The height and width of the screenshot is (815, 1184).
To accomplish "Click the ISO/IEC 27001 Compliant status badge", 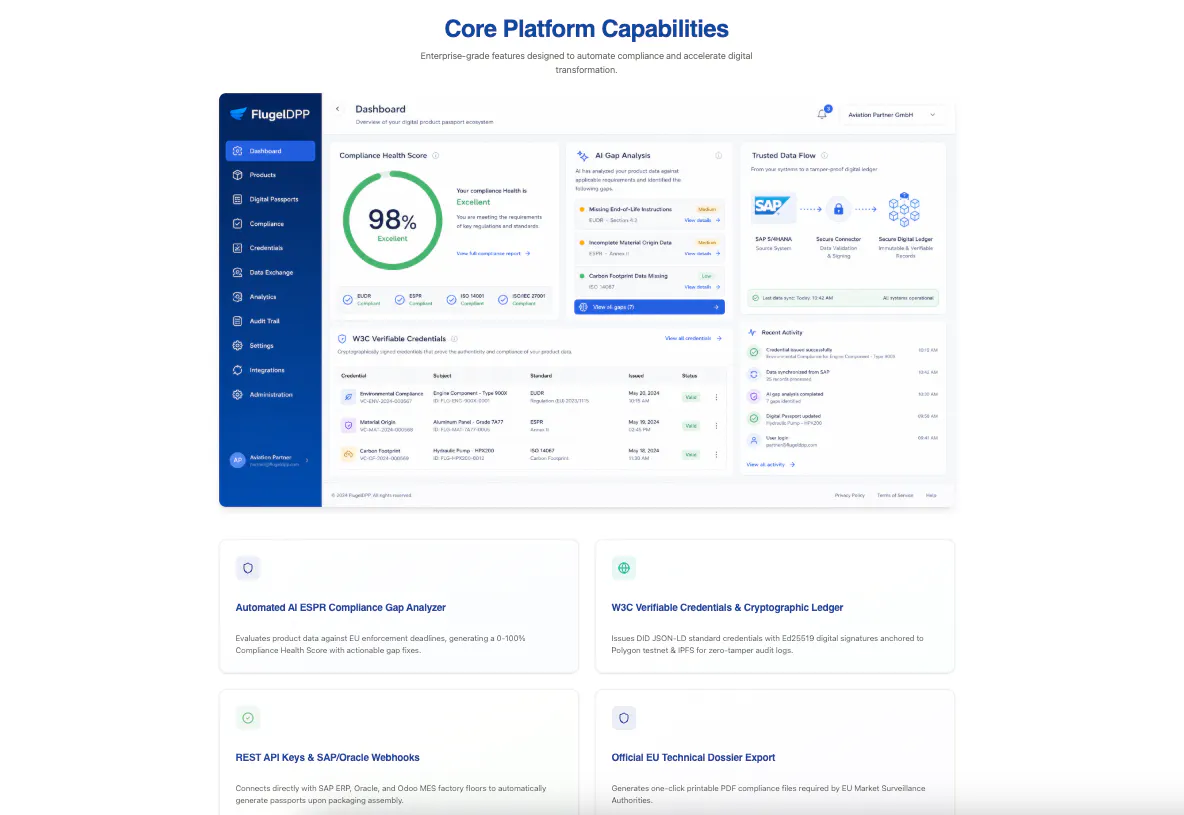I will 521,300.
